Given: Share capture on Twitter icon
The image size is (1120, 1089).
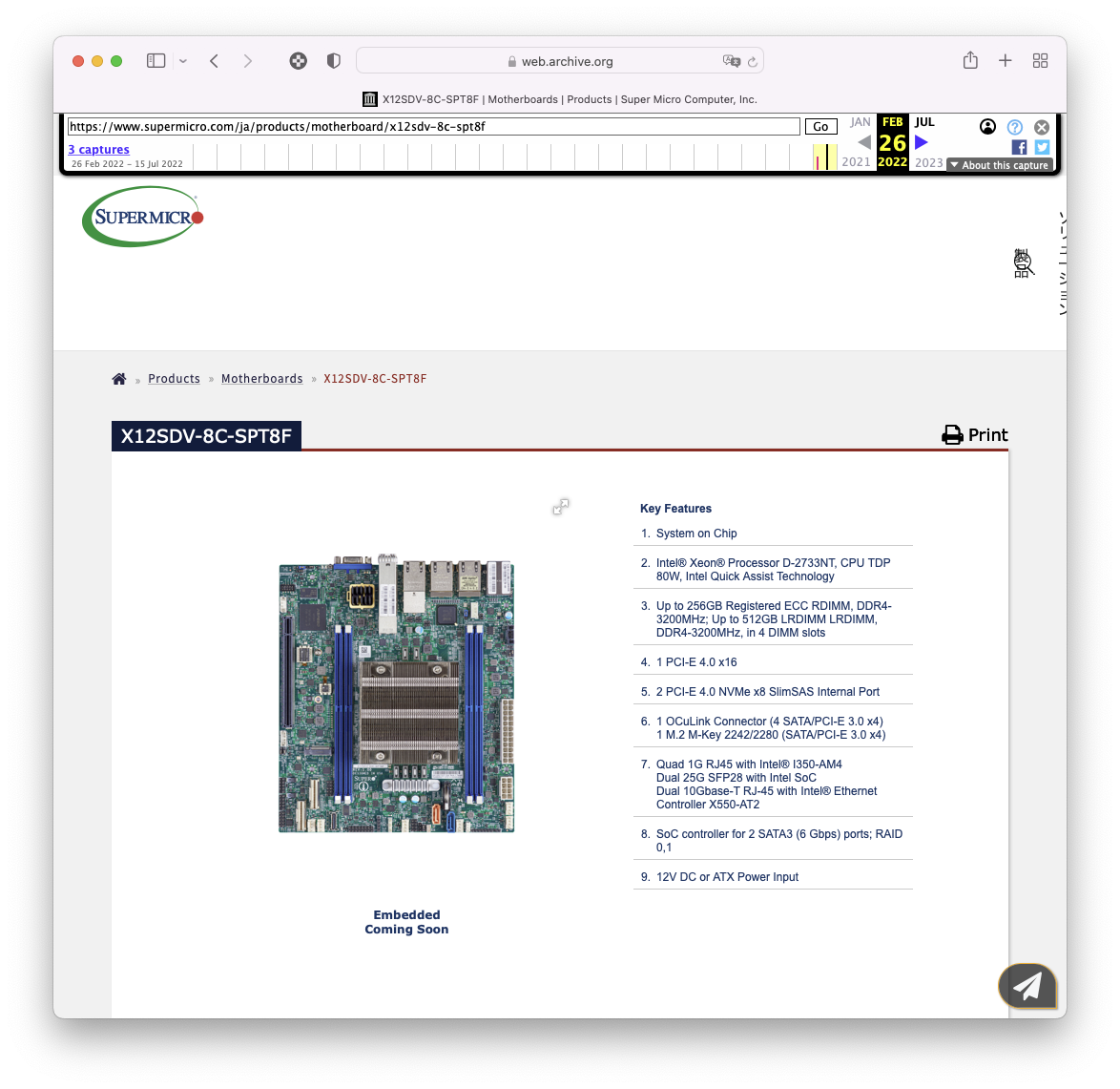Looking at the screenshot, I should [x=1042, y=147].
